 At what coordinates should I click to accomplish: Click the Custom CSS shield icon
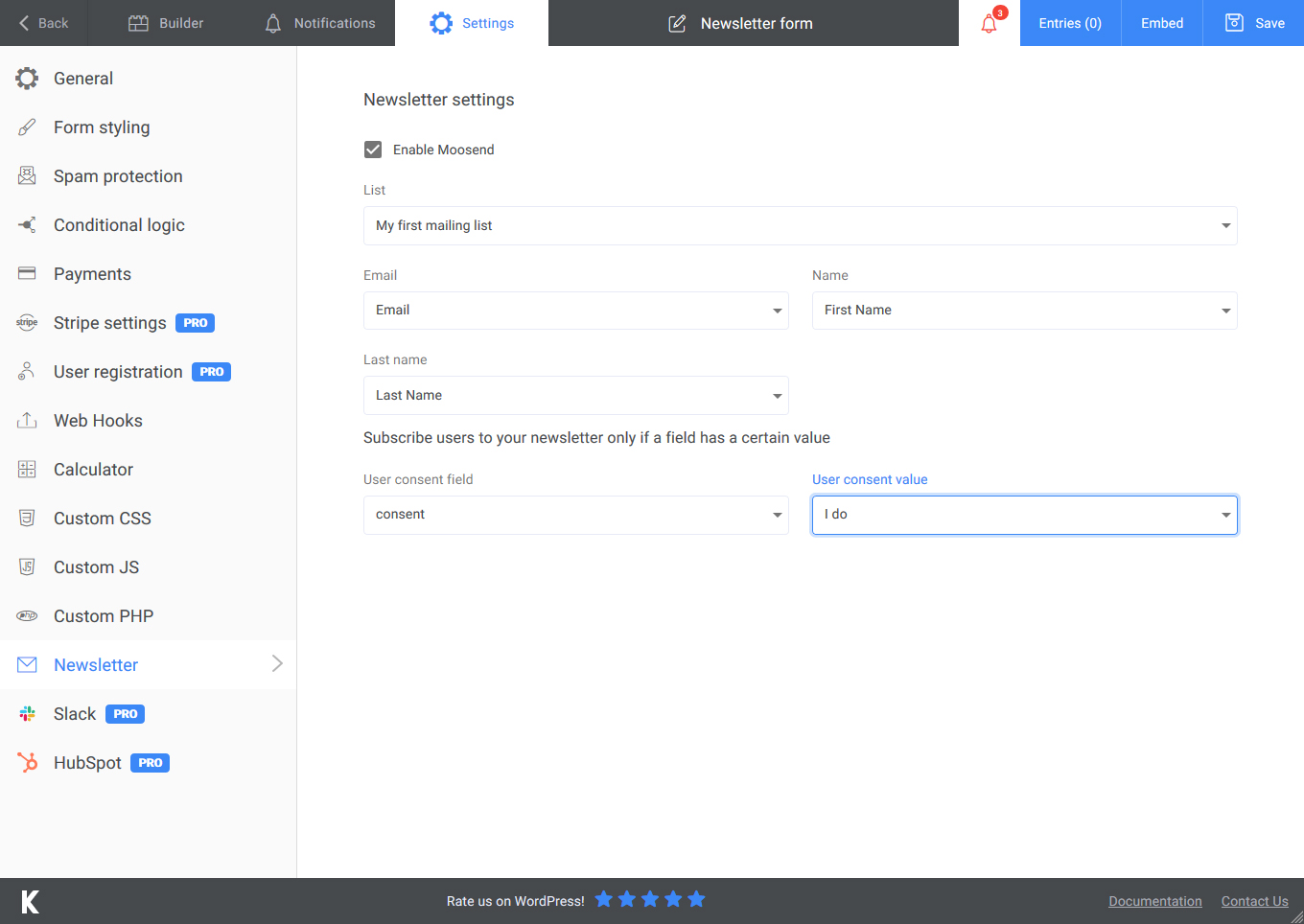tap(27, 519)
